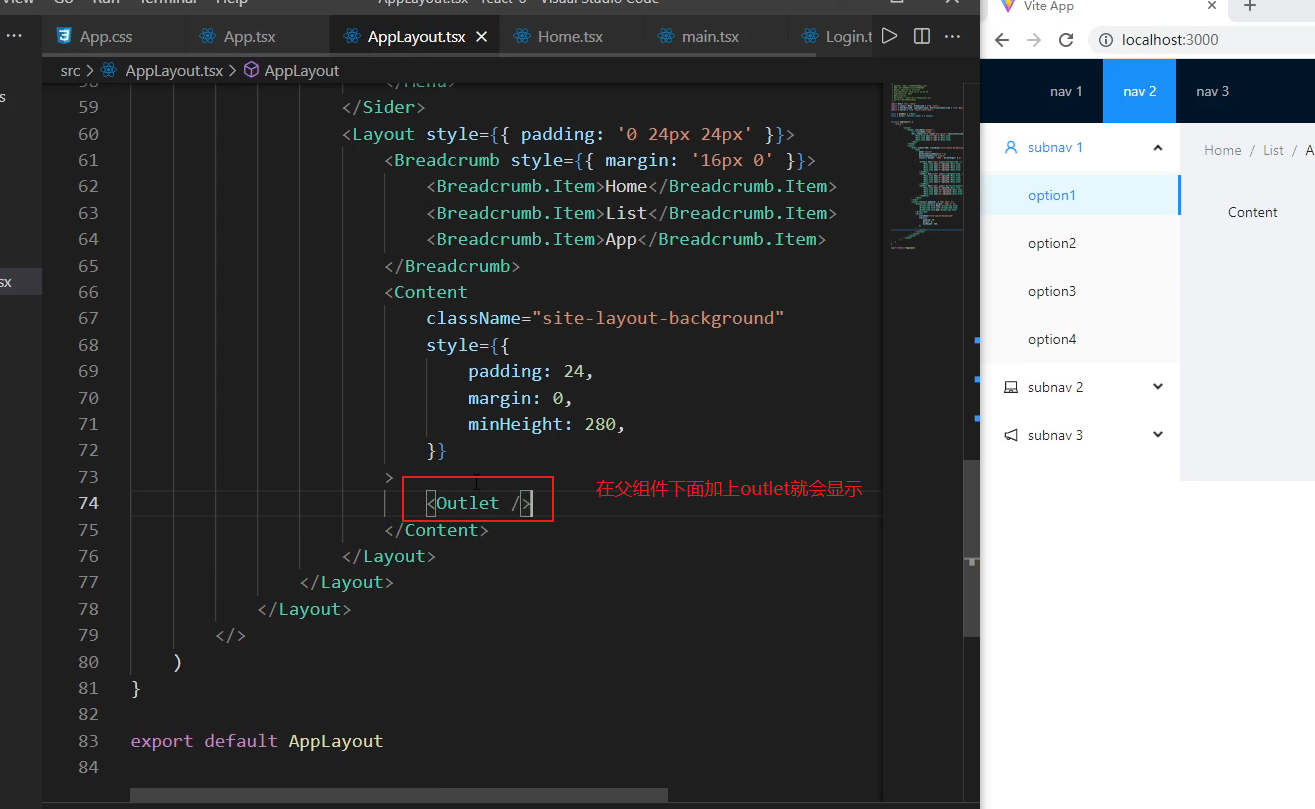Click the browser forward arrow

(x=1033, y=40)
